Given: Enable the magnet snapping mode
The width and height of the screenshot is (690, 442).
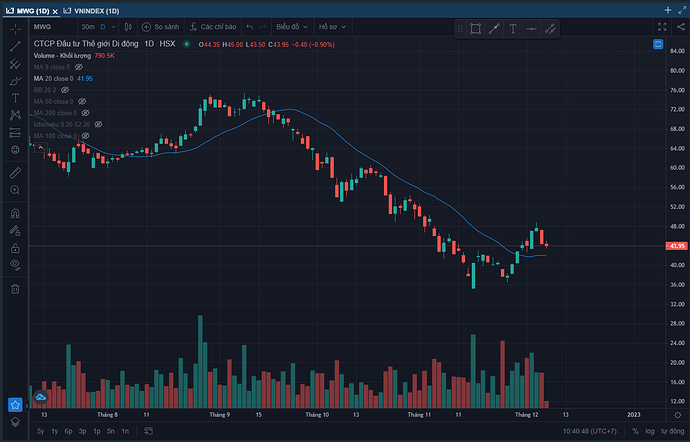Looking at the screenshot, I should (15, 213).
